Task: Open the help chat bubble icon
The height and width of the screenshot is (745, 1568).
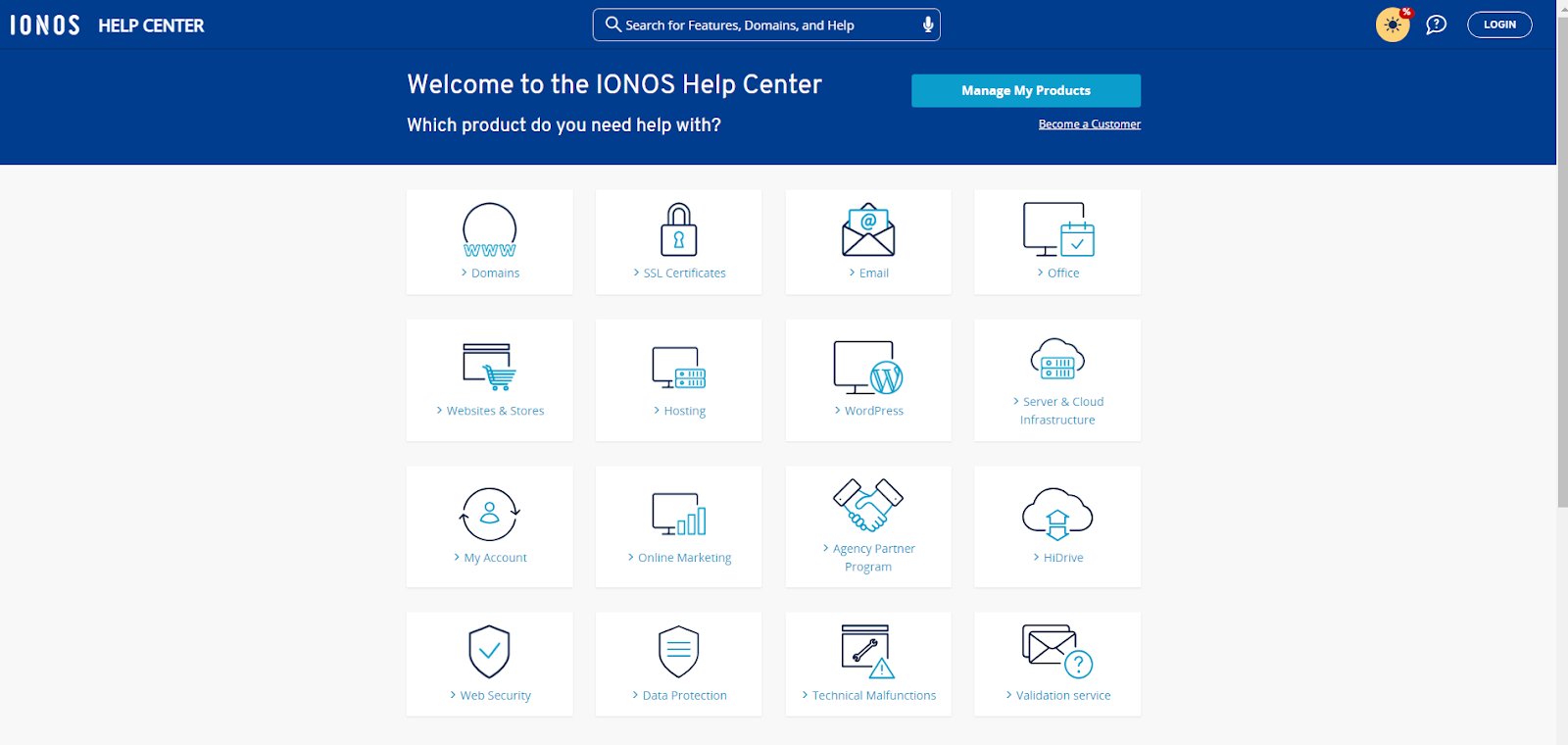Action: 1436,25
